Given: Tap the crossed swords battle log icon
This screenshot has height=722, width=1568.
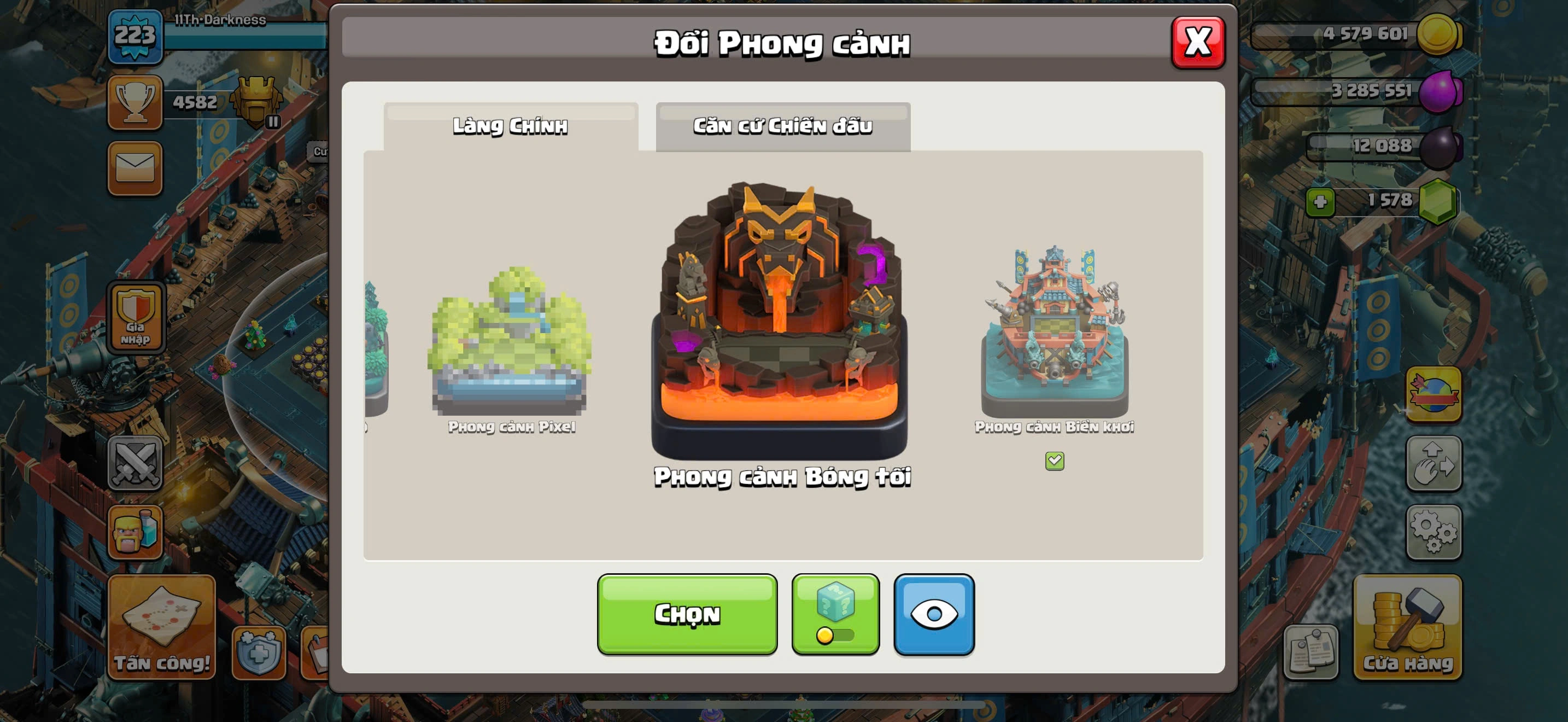Looking at the screenshot, I should (x=134, y=463).
